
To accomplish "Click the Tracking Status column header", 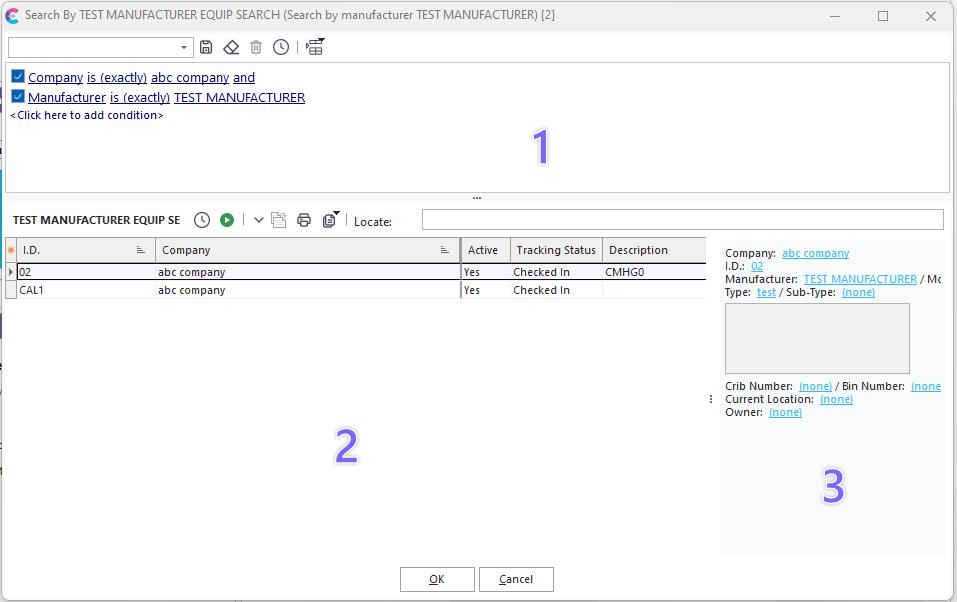I will pyautogui.click(x=556, y=250).
